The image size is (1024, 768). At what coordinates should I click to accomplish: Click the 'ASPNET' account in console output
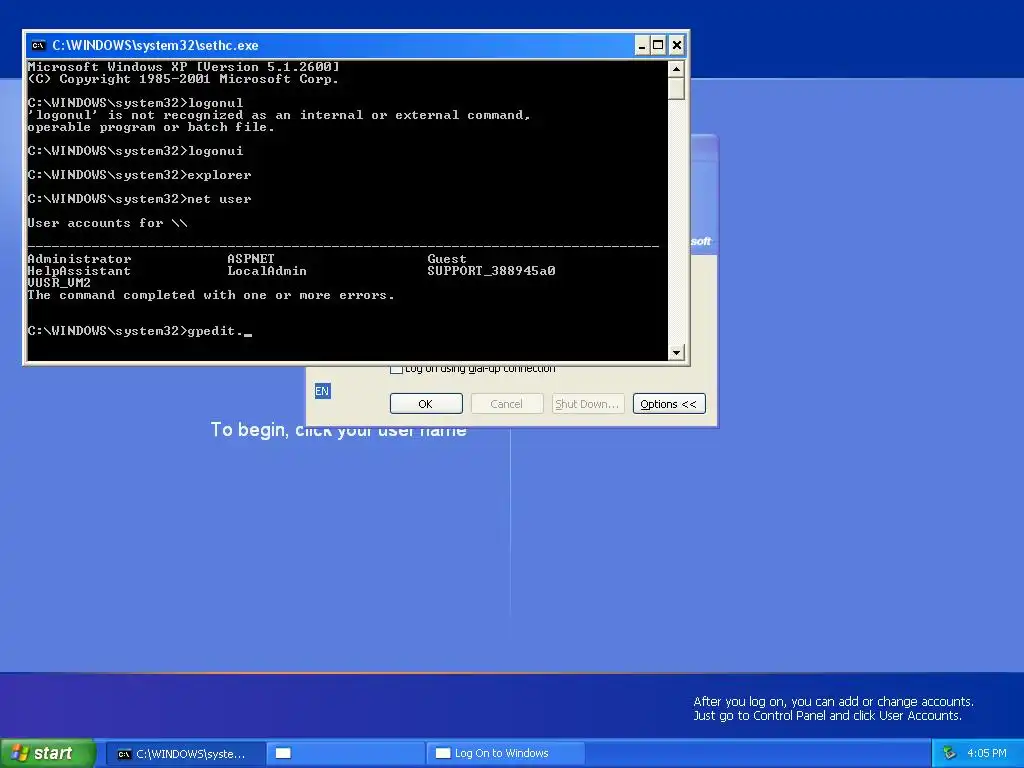pyautogui.click(x=251, y=259)
